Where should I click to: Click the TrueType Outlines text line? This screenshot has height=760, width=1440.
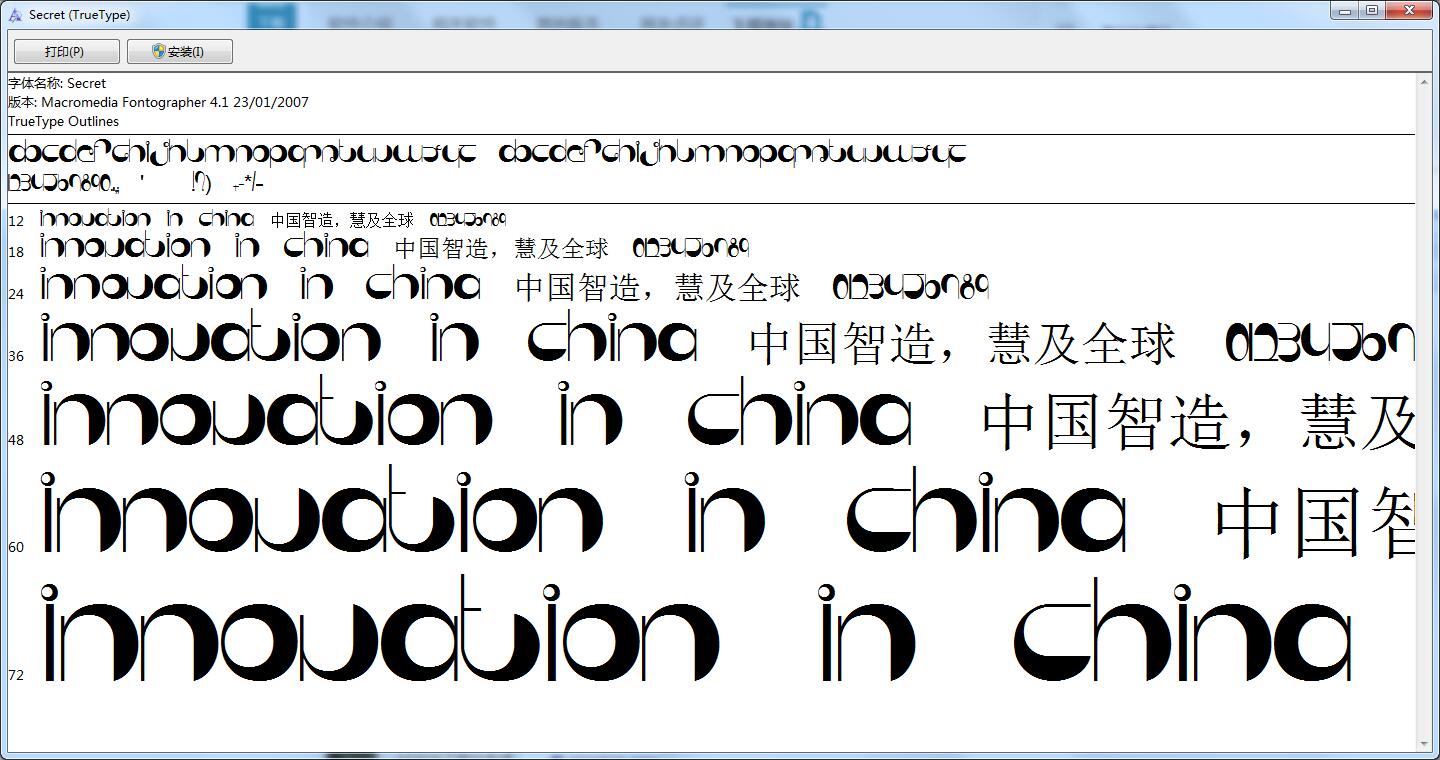click(x=63, y=121)
